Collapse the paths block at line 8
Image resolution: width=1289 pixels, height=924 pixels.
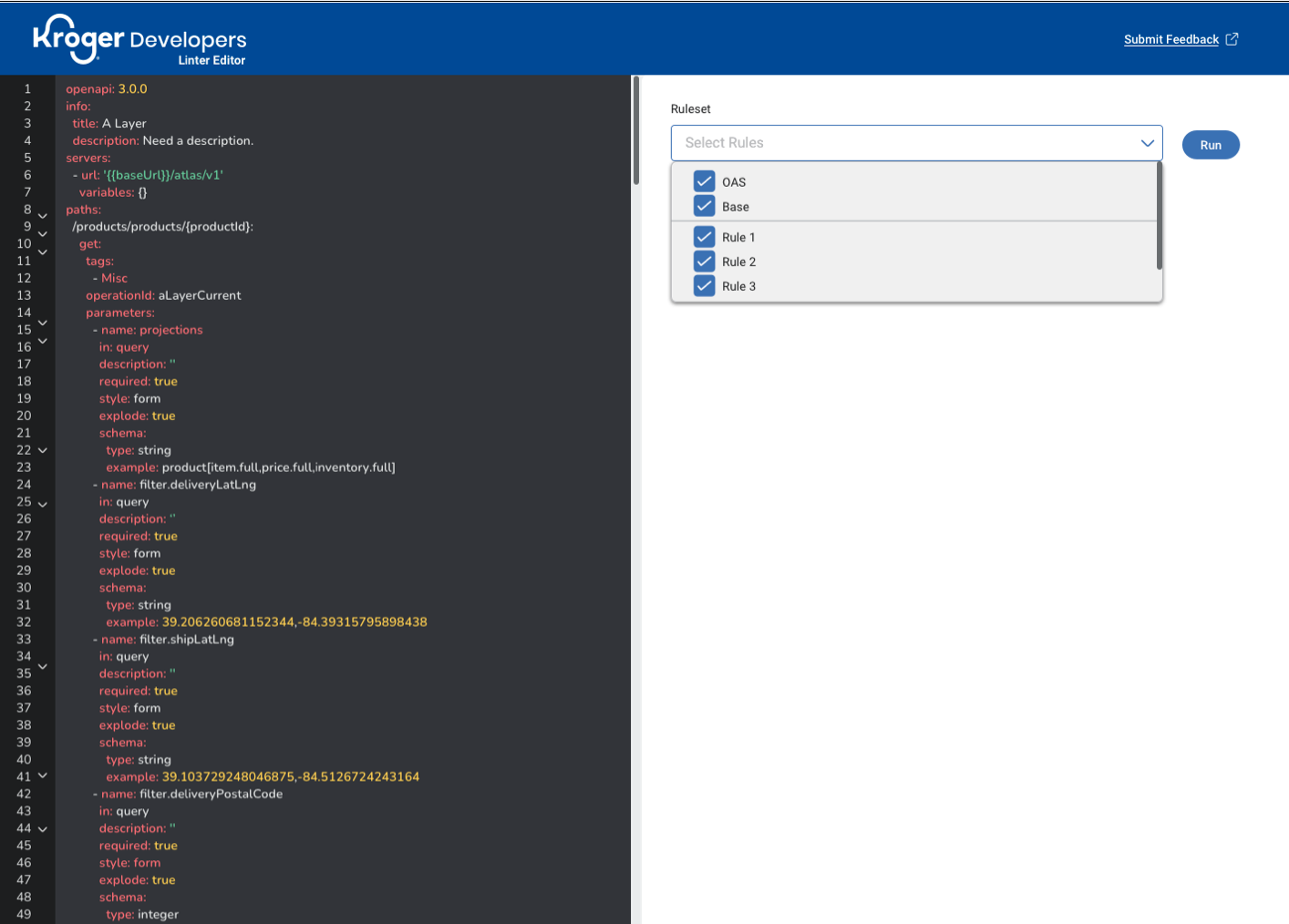43,217
